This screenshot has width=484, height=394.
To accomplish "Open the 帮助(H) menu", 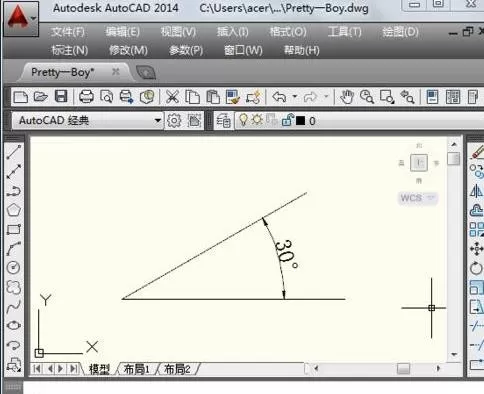I will click(302, 50).
